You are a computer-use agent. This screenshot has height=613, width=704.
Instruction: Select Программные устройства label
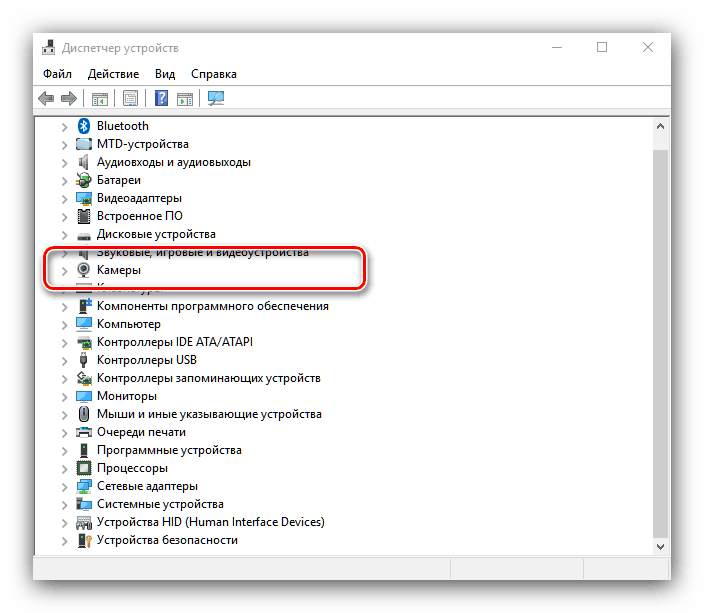[169, 450]
